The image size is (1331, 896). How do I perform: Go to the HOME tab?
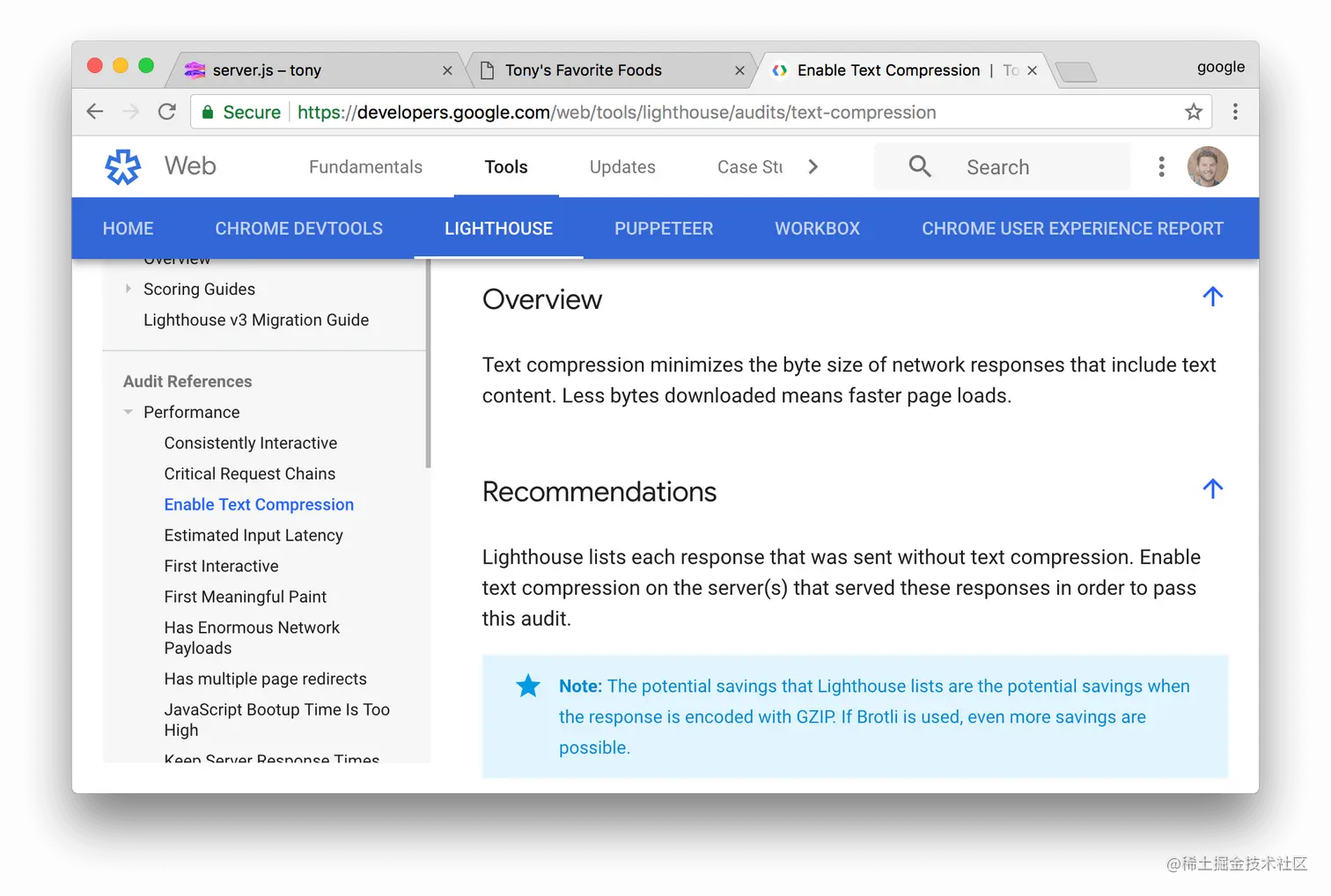point(128,229)
